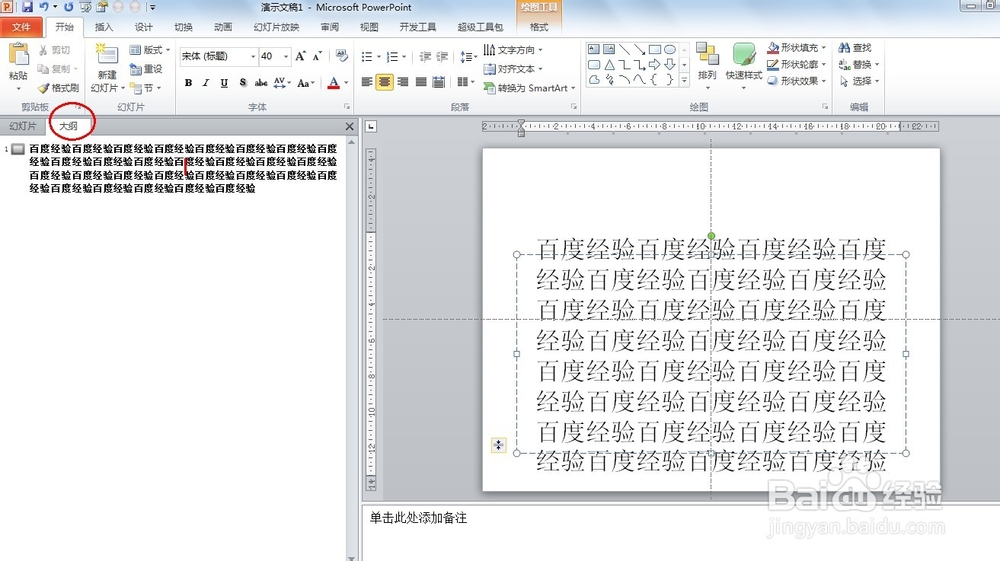The height and width of the screenshot is (561, 1000).
Task: Toggle center text alignment
Action: [385, 82]
